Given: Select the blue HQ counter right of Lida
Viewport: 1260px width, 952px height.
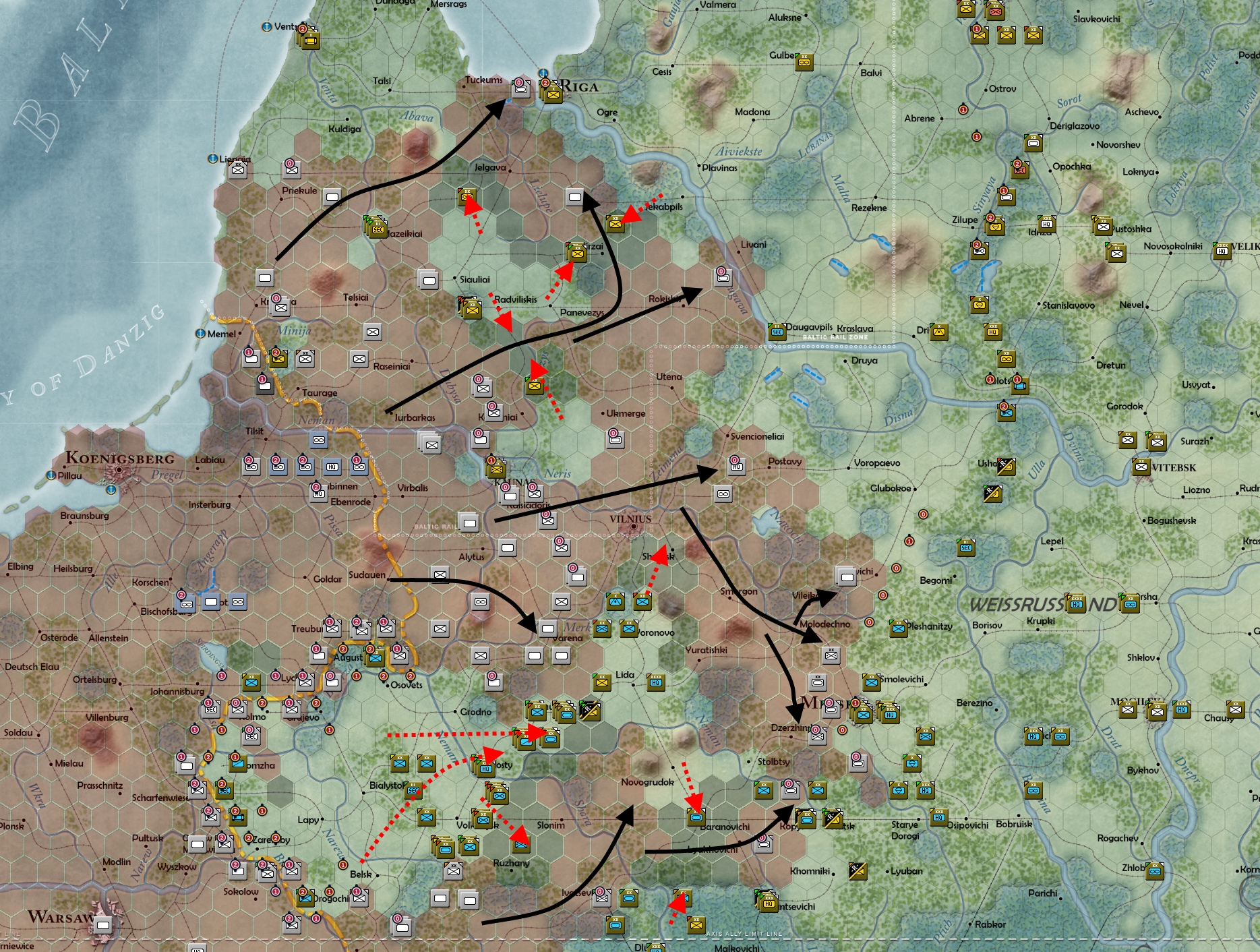Looking at the screenshot, I should click(655, 682).
